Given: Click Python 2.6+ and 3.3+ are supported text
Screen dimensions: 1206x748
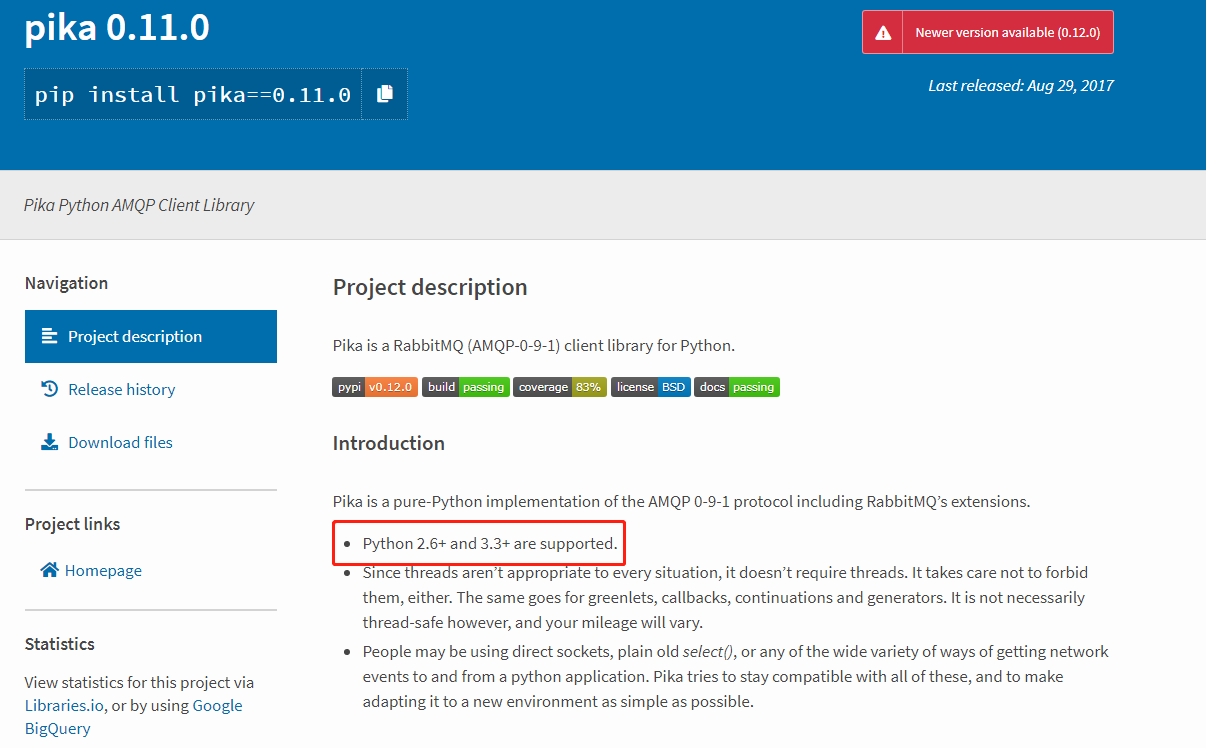Looking at the screenshot, I should (x=490, y=544).
